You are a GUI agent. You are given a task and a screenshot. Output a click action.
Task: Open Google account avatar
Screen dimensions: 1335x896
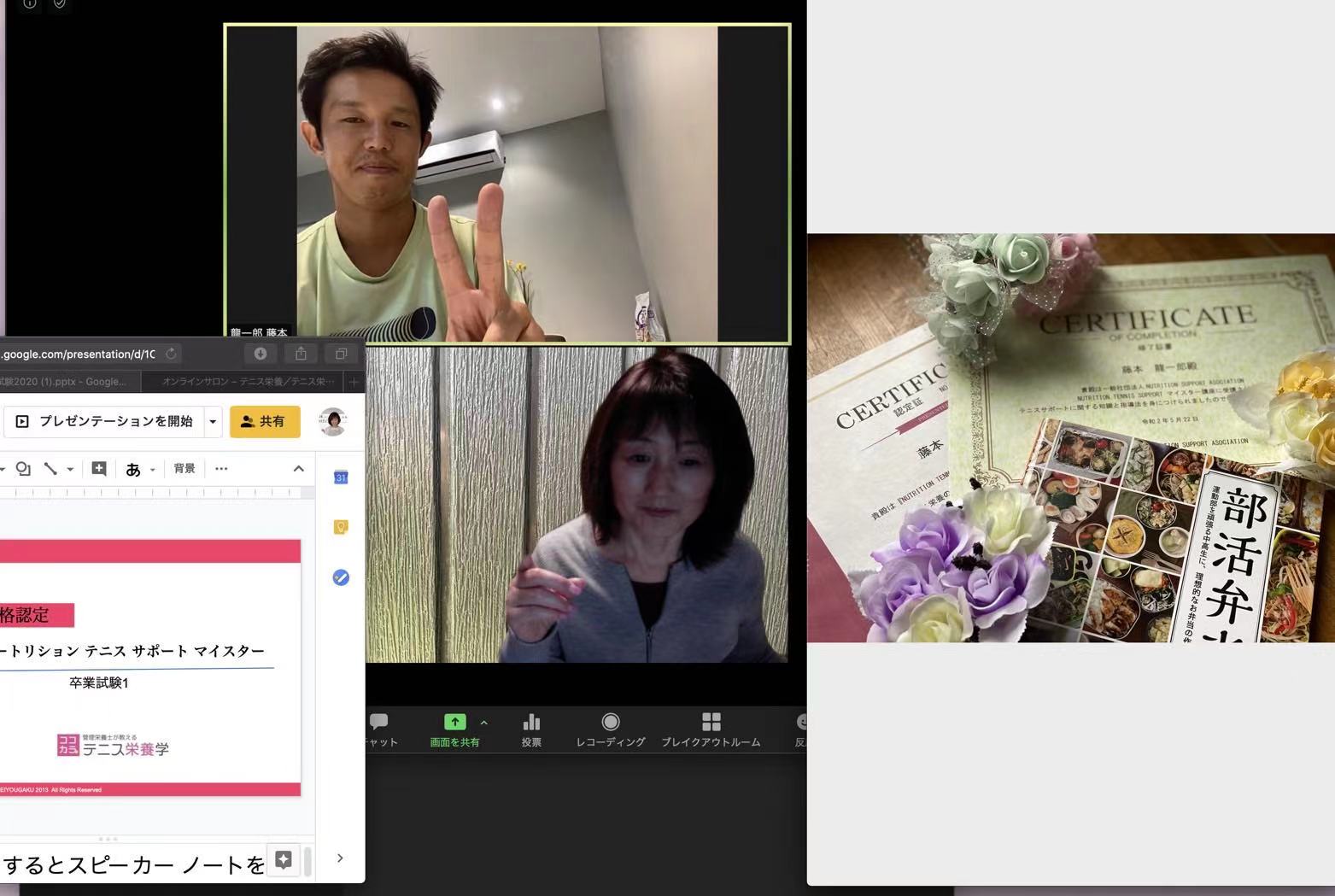pyautogui.click(x=333, y=421)
